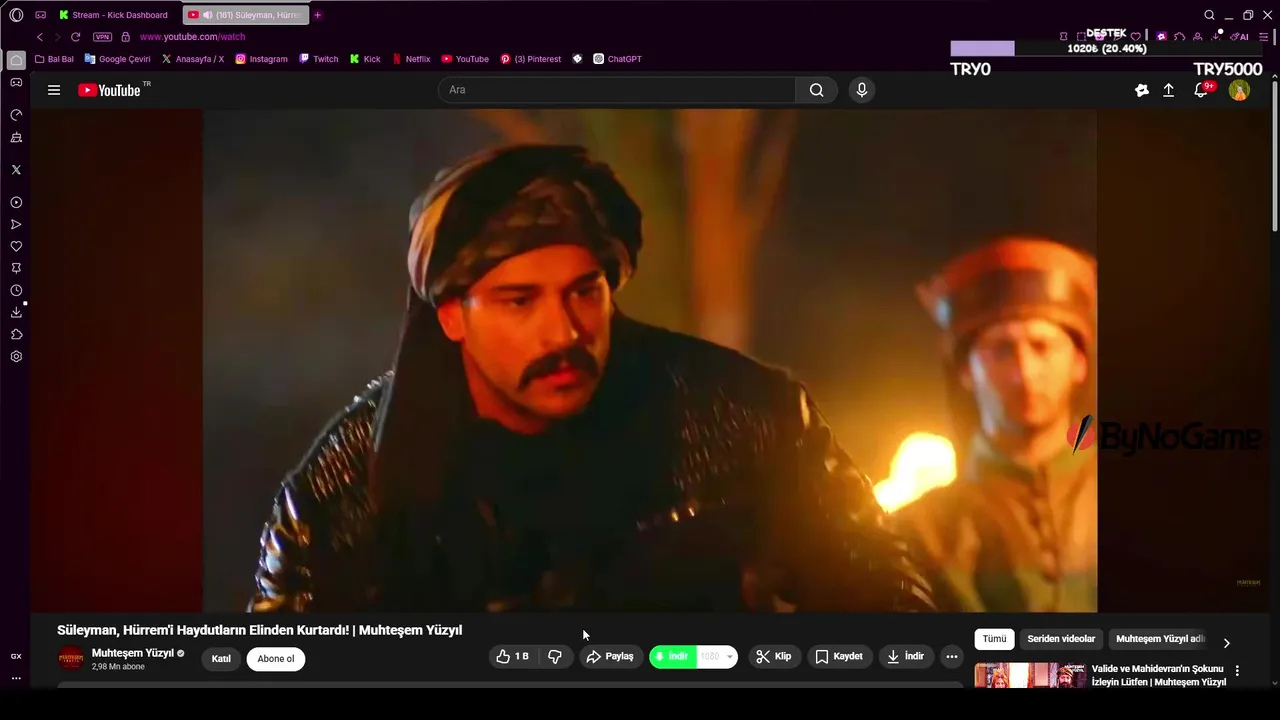This screenshot has width=1280, height=720.
Task: Select Seriden videolar chip
Action: coord(1061,639)
